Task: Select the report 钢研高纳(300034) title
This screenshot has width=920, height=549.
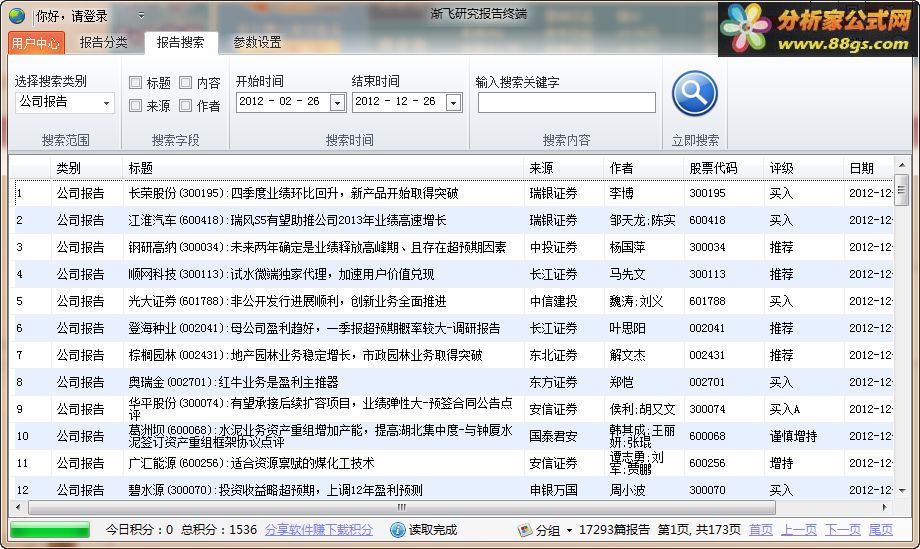Action: (317, 248)
